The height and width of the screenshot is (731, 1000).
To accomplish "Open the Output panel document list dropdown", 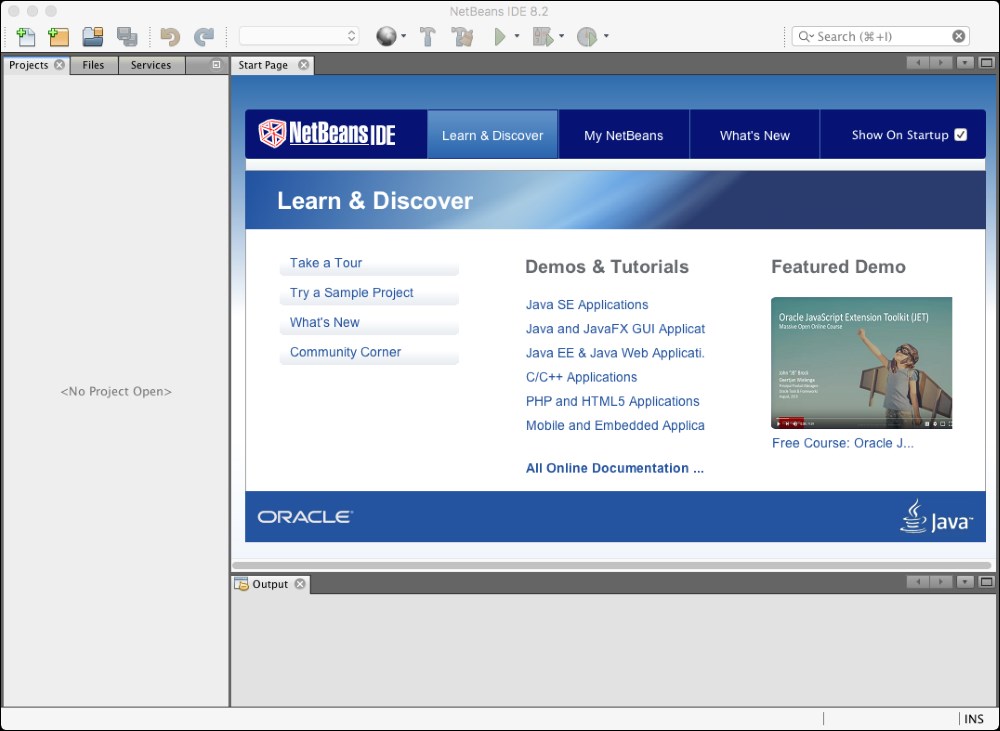I will point(964,582).
